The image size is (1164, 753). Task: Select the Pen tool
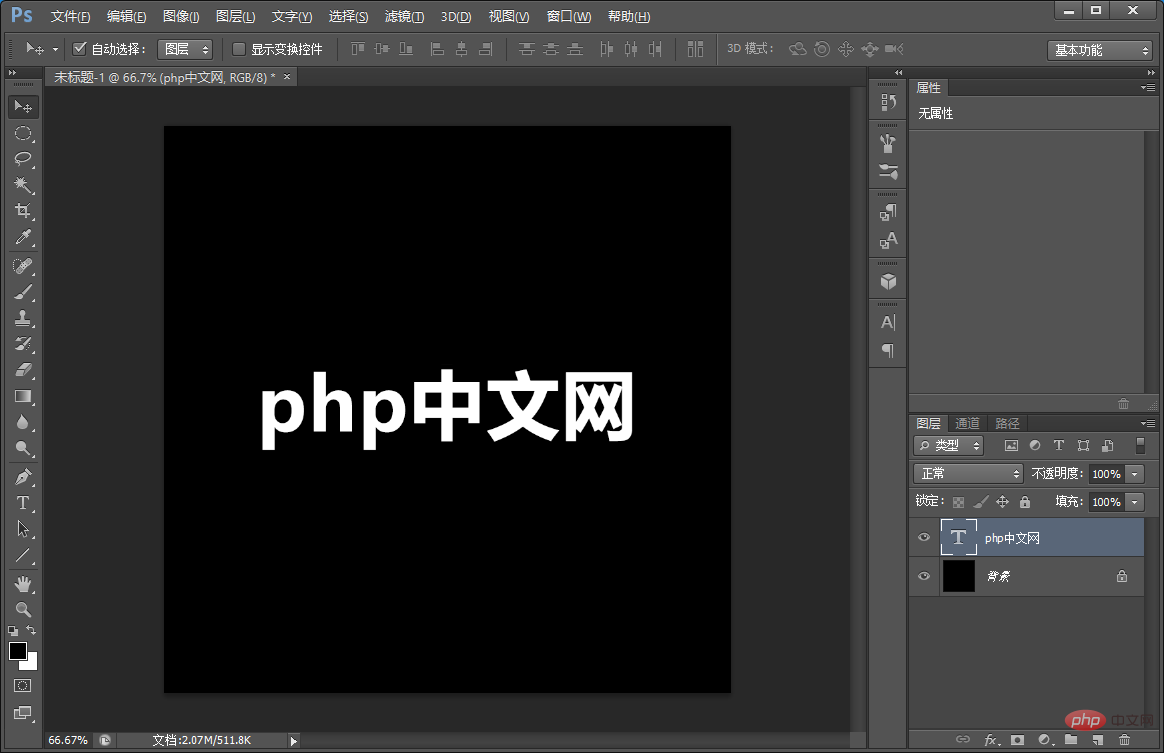pos(23,477)
